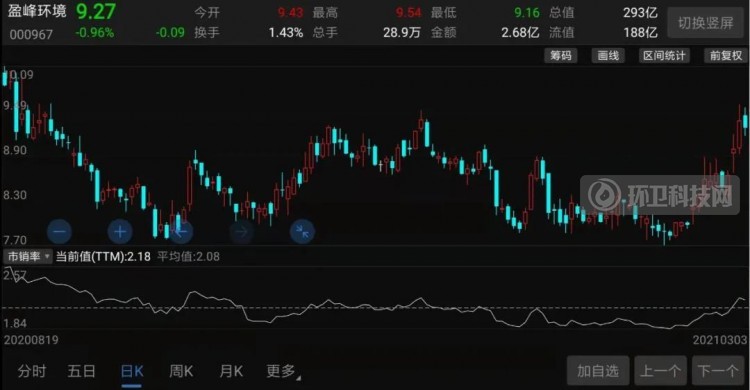The height and width of the screenshot is (390, 750).
Task: Switch to the 五日 tab
Action: 81,371
